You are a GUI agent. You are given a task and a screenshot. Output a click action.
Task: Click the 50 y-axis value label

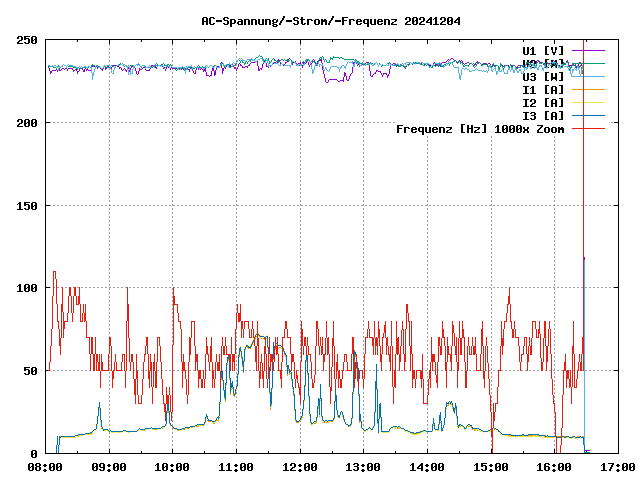point(30,371)
